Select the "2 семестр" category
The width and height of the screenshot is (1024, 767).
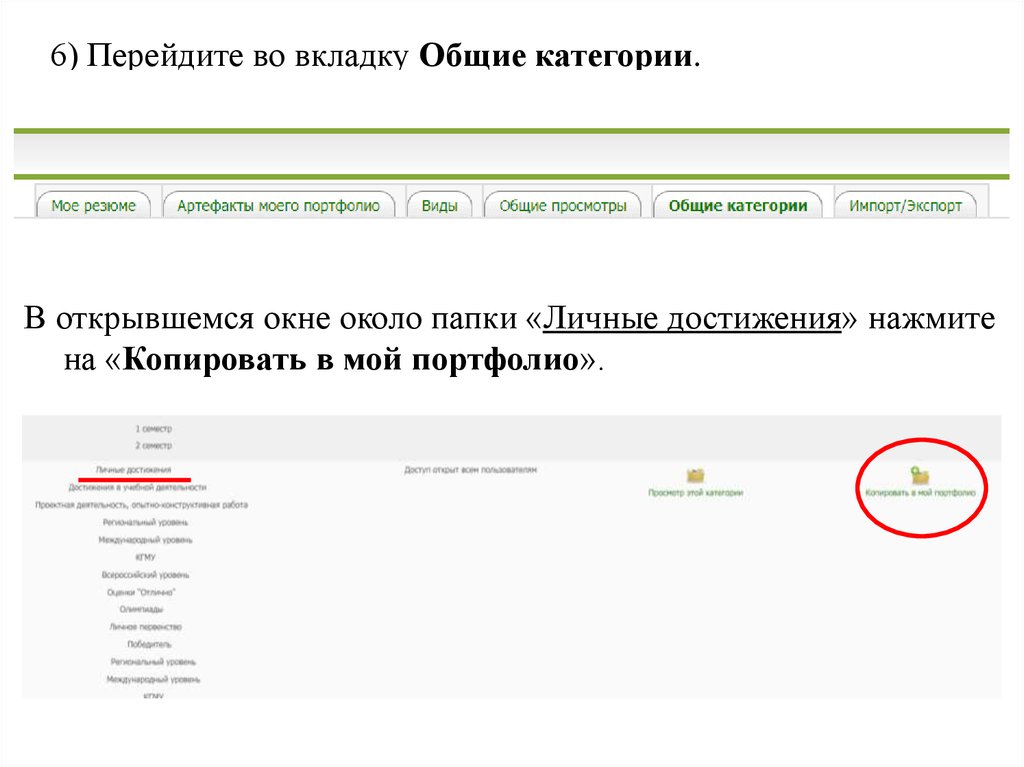(153, 445)
